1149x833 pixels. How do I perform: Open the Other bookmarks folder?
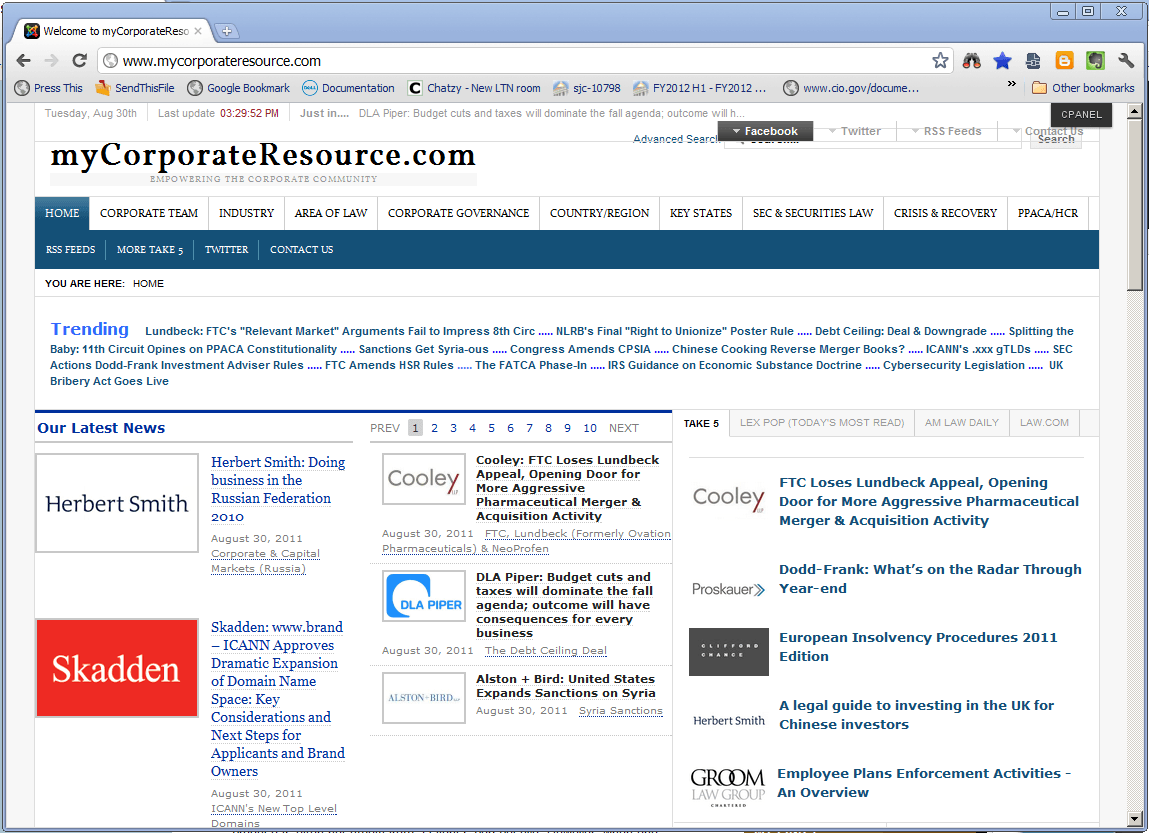(x=1083, y=88)
